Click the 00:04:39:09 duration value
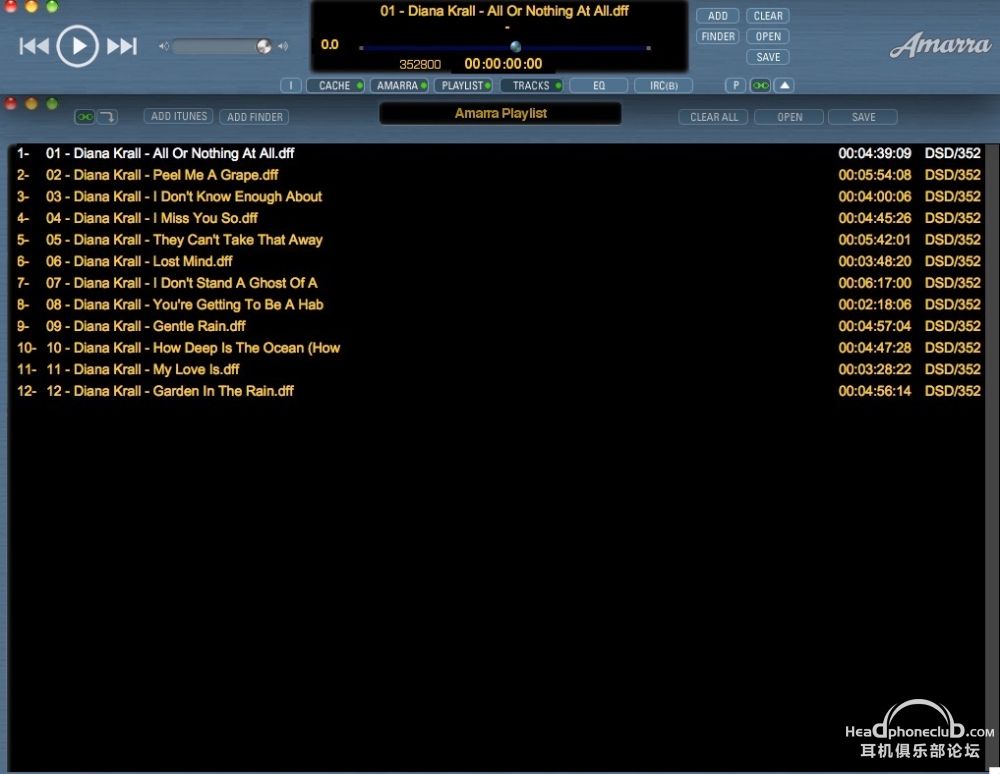The width and height of the screenshot is (1000, 774). pyautogui.click(x=874, y=153)
